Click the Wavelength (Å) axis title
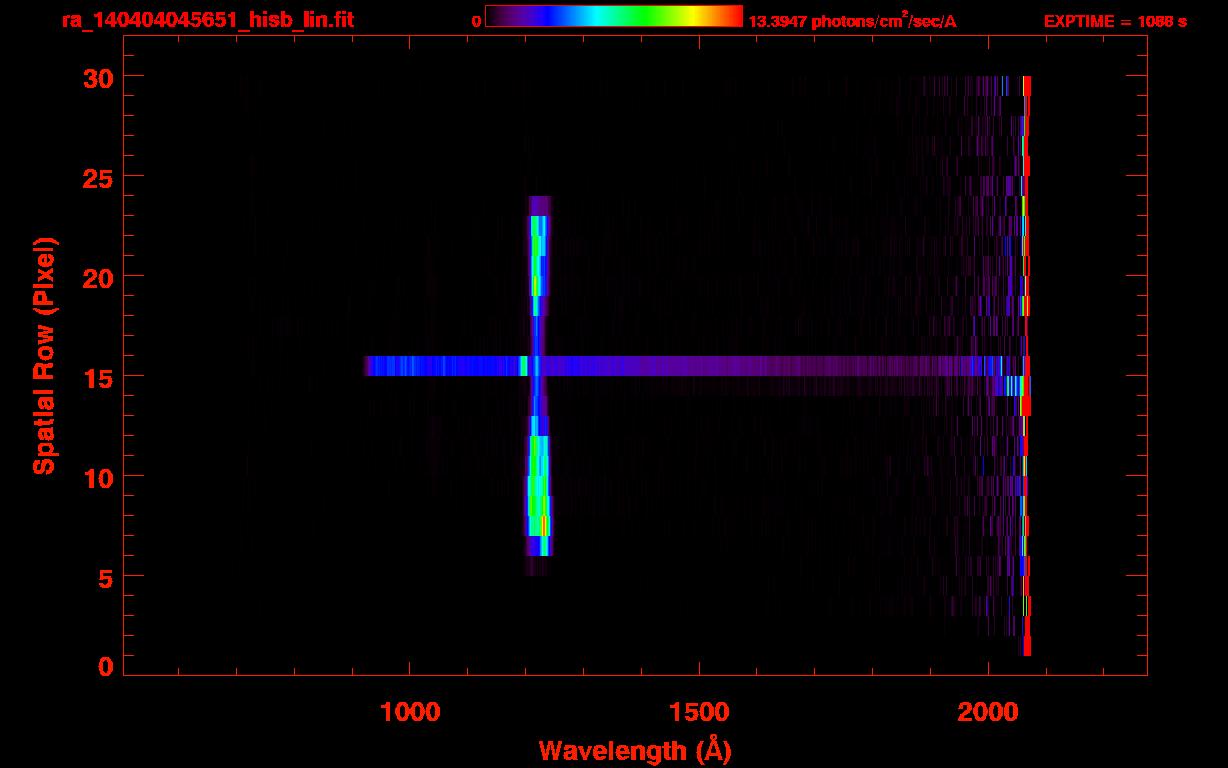 [635, 750]
